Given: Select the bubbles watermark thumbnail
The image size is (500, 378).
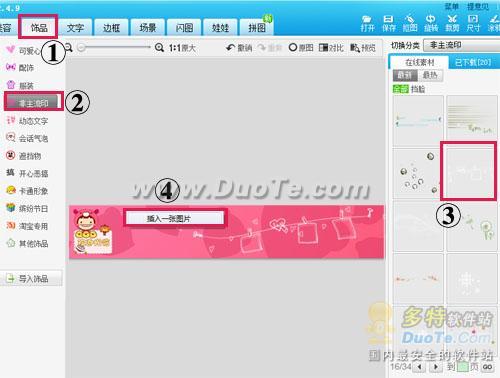Looking at the screenshot, I should coord(418,174).
